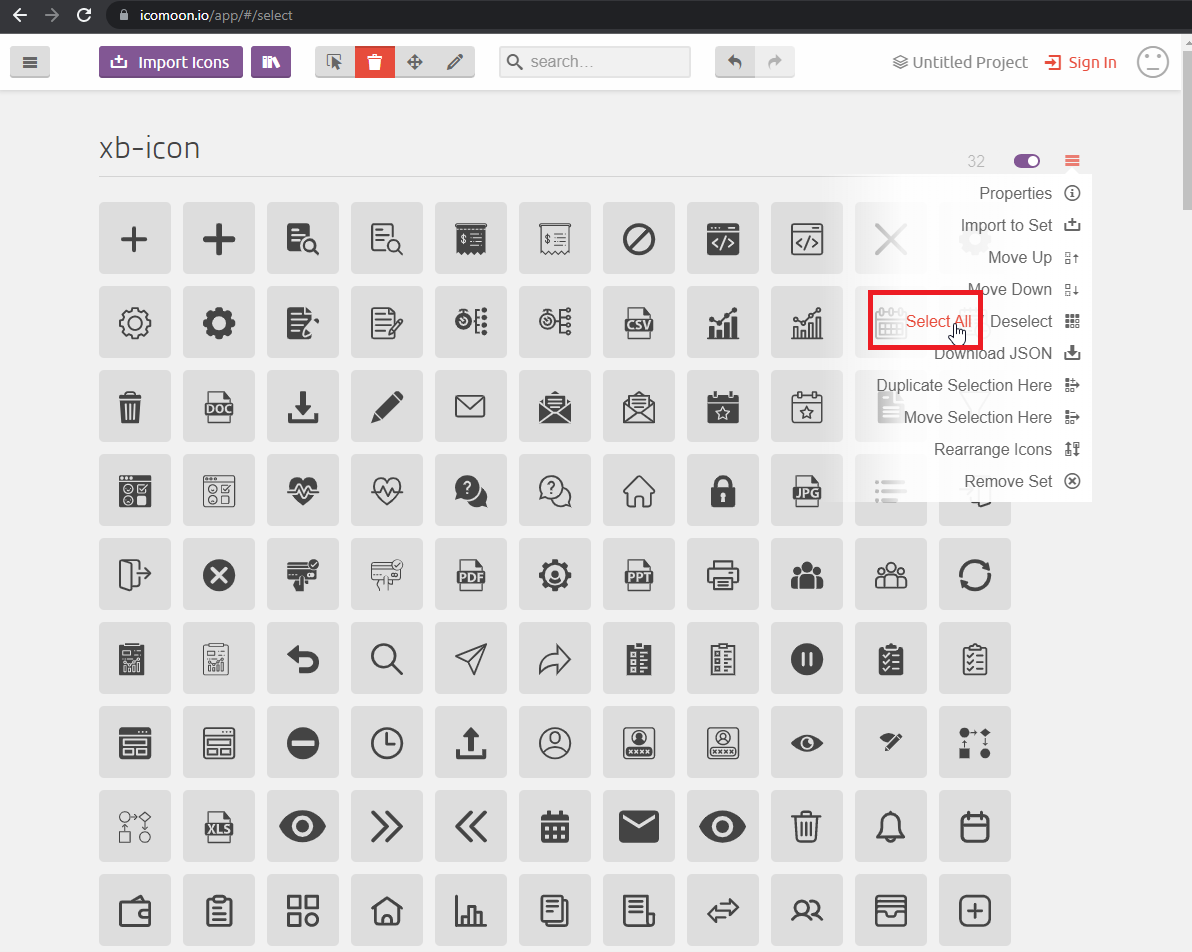Image resolution: width=1192 pixels, height=952 pixels.
Task: Select the solid pencil icon
Action: [x=387, y=406]
